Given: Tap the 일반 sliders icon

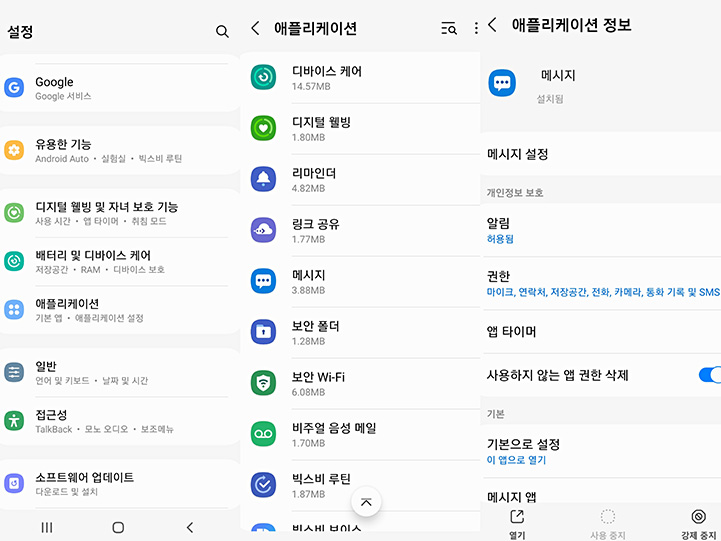Looking at the screenshot, I should click(x=14, y=372).
